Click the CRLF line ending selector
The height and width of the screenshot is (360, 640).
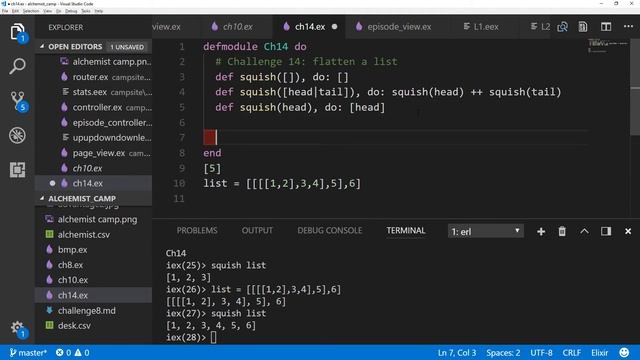point(571,353)
